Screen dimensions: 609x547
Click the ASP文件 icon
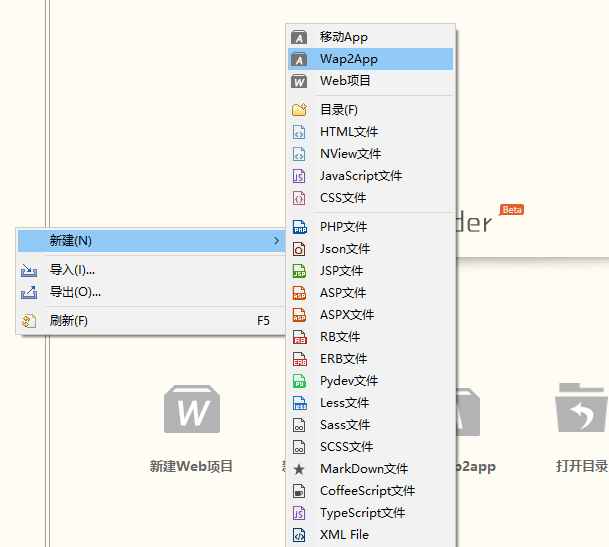[299, 293]
